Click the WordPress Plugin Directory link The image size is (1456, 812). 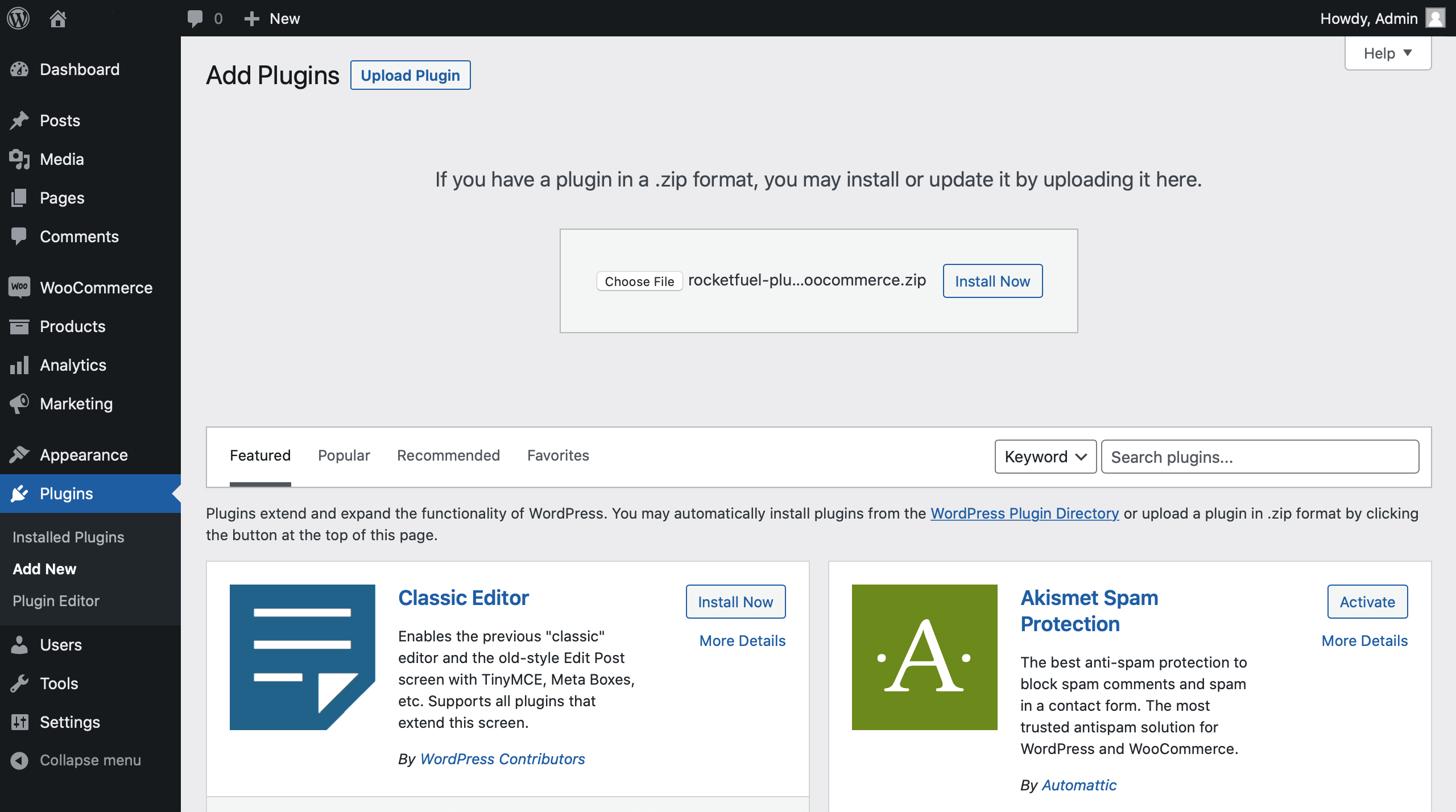coord(1024,512)
